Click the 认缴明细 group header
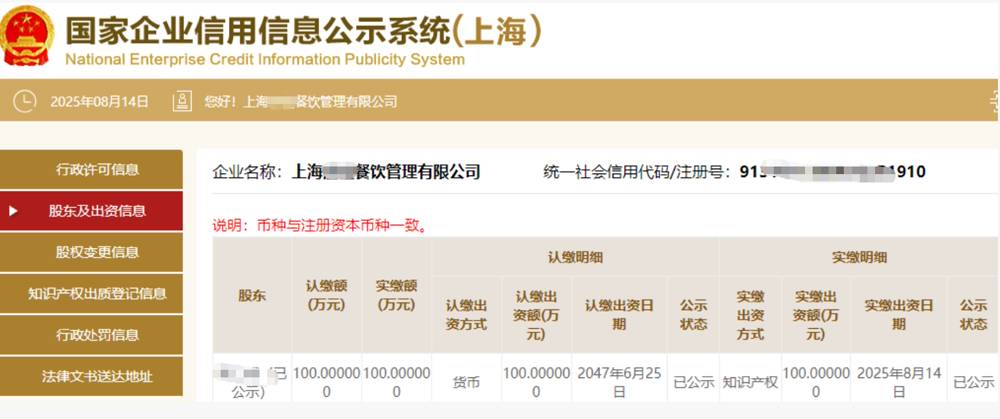This screenshot has height=419, width=1000. [x=575, y=257]
